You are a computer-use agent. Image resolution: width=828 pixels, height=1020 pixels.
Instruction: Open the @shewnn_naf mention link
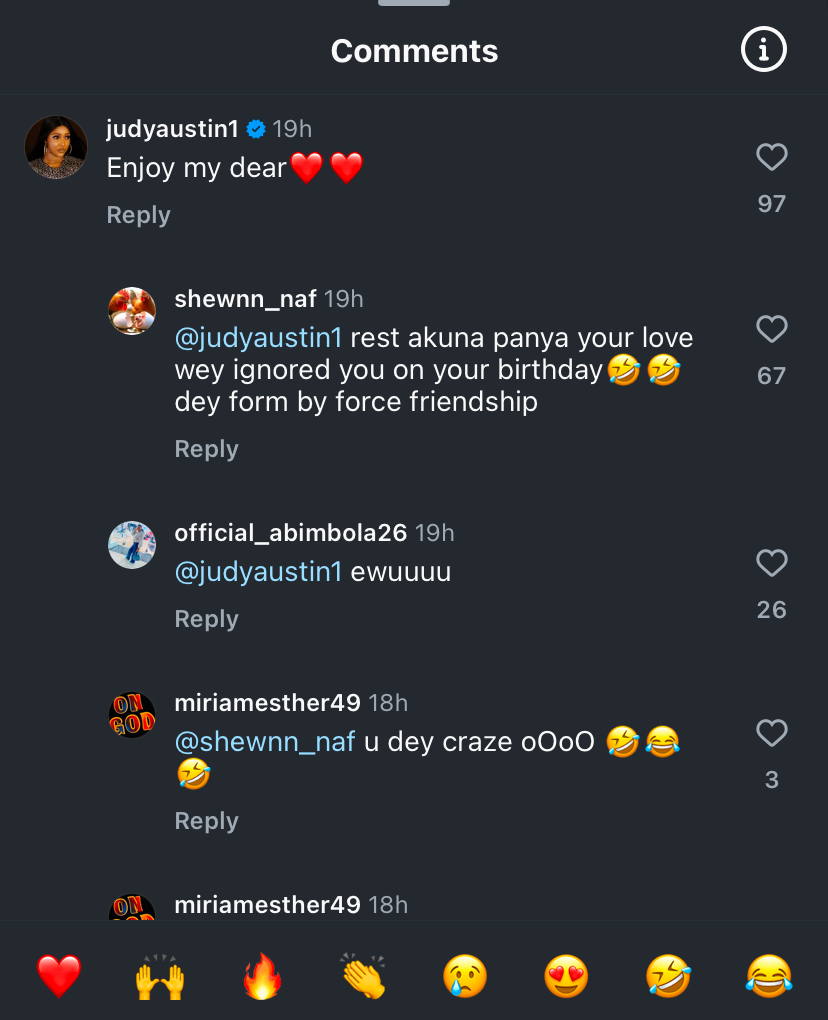tap(265, 743)
